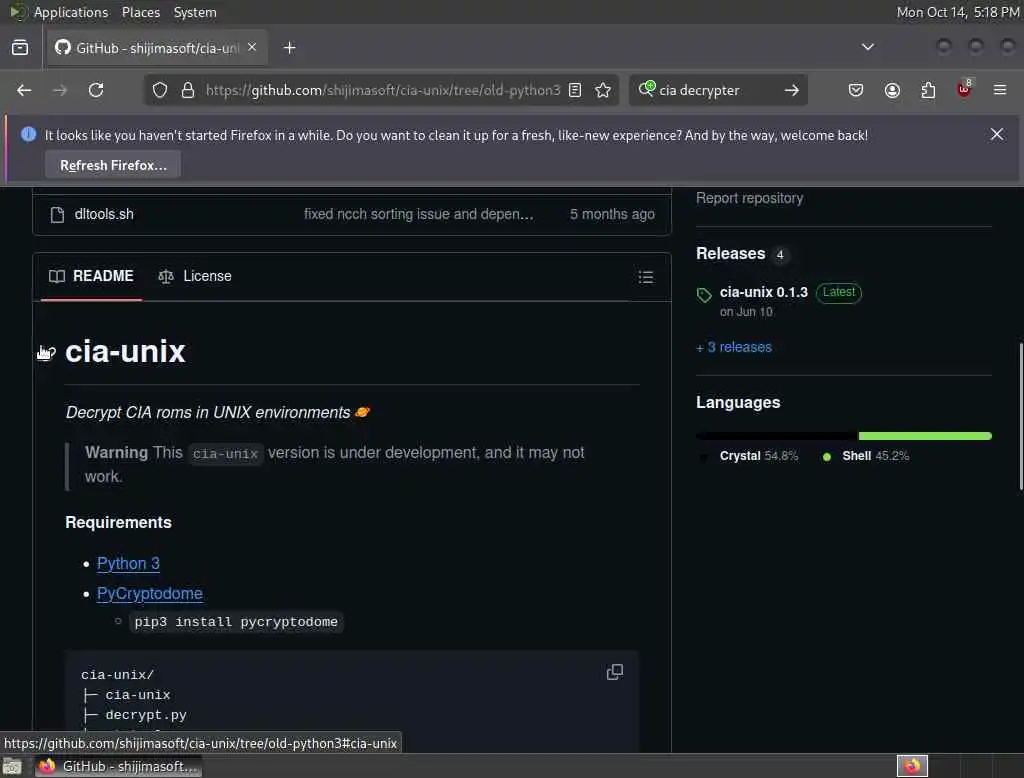This screenshot has width=1024, height=778.
Task: Click the cia-unix heading anchor link icon
Action: (x=46, y=353)
